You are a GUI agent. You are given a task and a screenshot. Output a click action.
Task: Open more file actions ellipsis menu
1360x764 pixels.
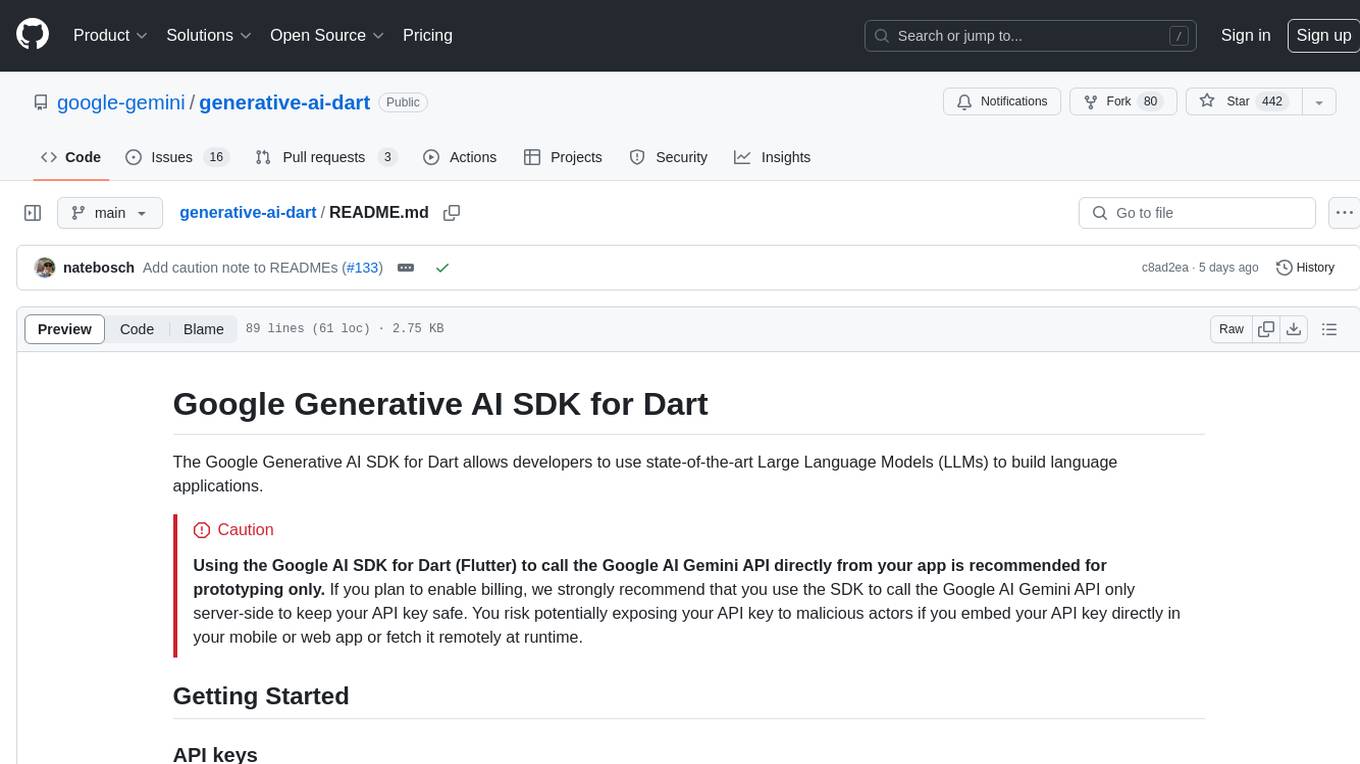1344,213
